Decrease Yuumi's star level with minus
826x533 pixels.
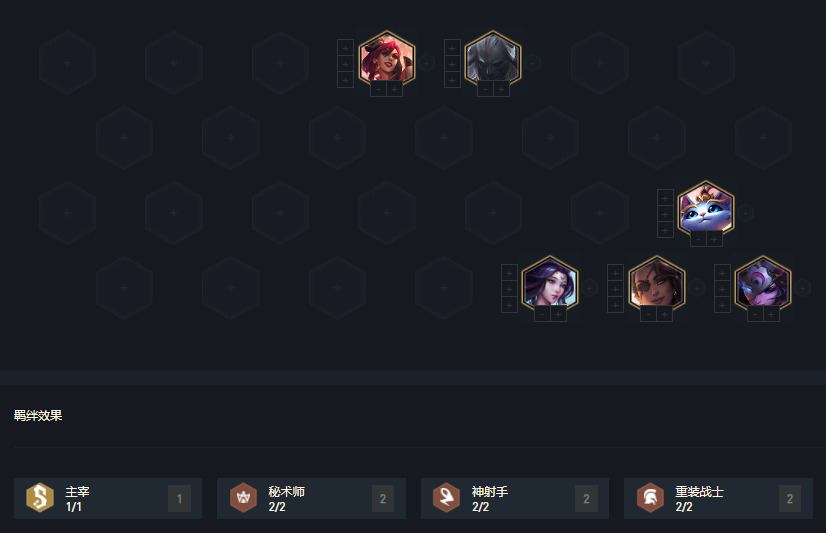698,240
